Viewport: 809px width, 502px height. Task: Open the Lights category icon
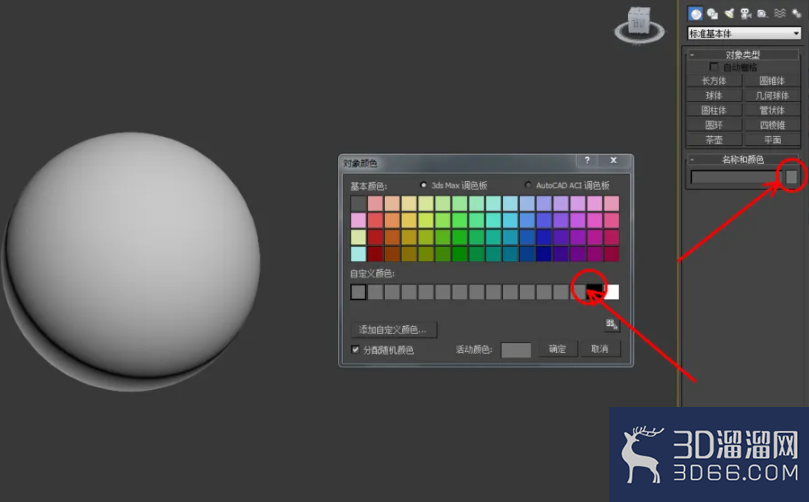[729, 14]
